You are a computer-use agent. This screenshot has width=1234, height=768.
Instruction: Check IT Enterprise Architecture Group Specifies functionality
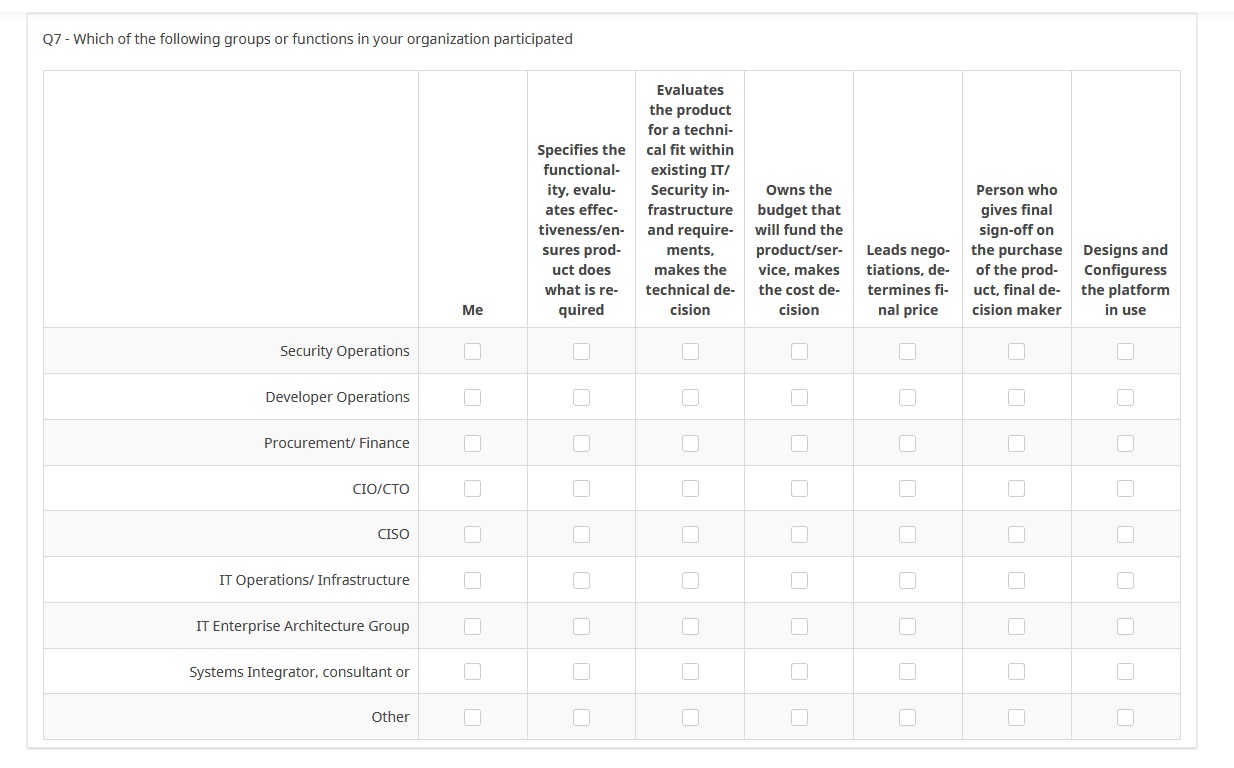click(x=581, y=626)
